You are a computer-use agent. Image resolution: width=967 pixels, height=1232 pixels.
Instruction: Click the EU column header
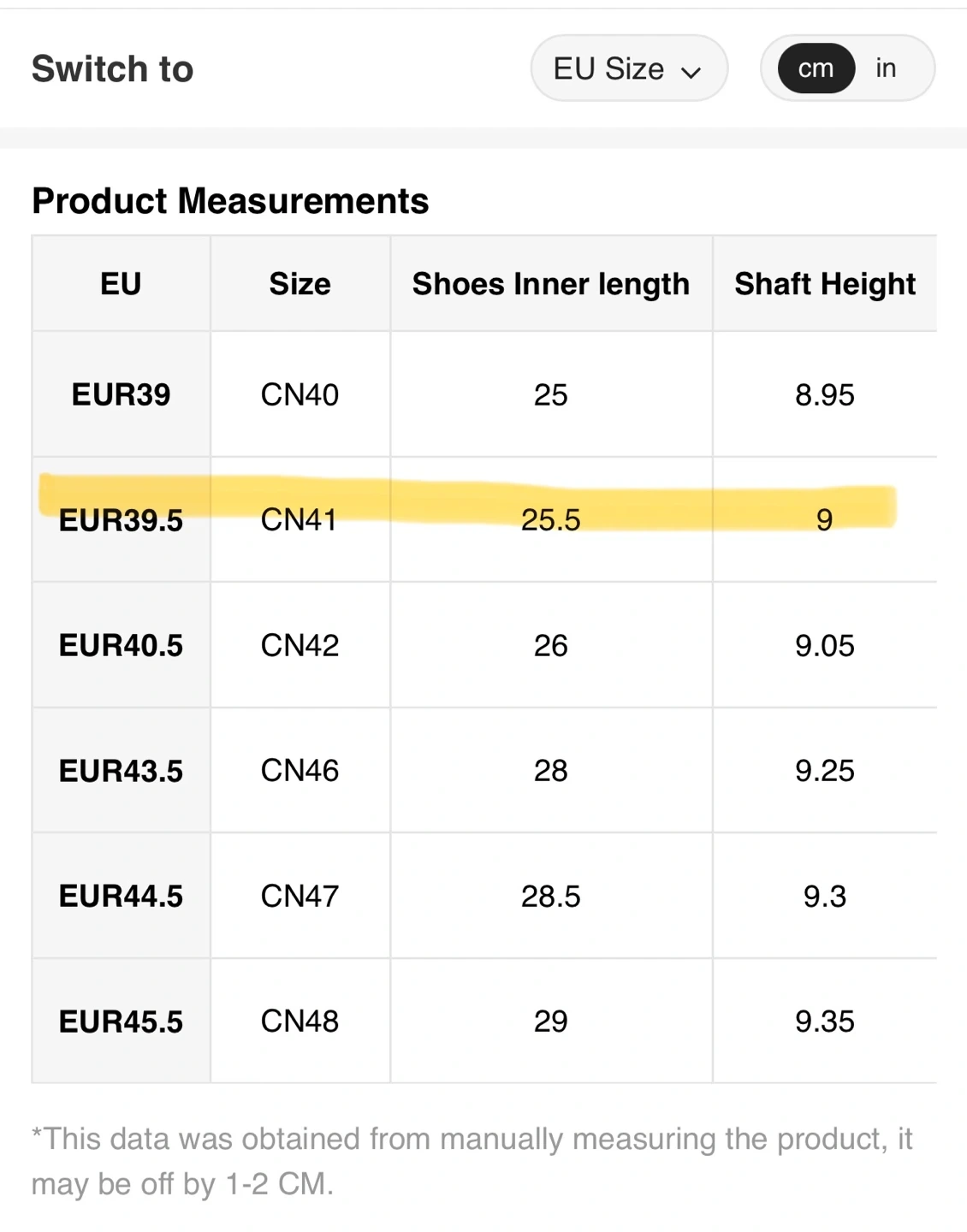[x=121, y=284]
